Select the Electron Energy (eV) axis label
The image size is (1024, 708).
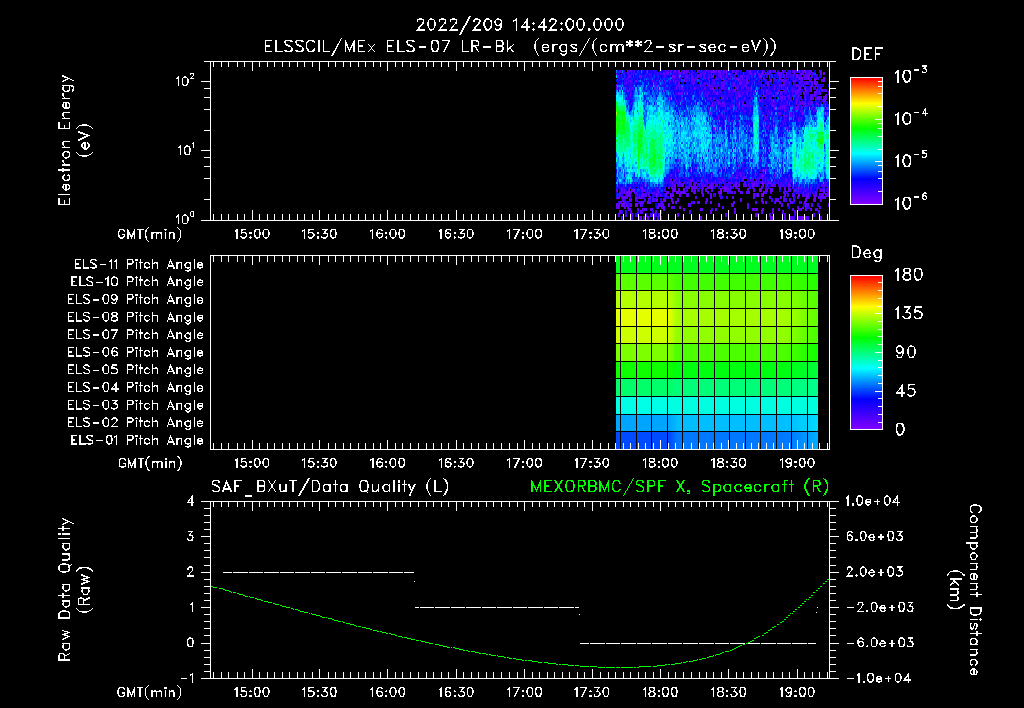74,140
